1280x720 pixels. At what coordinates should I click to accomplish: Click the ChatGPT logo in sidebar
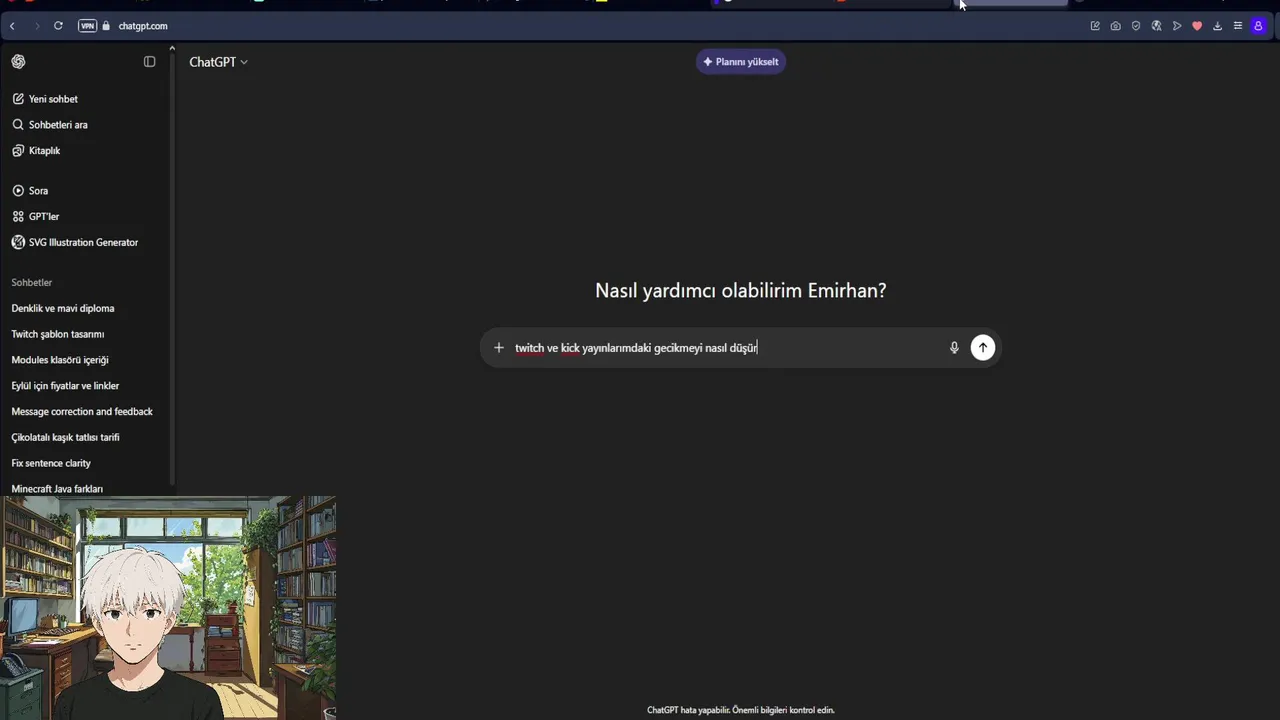tap(18, 62)
